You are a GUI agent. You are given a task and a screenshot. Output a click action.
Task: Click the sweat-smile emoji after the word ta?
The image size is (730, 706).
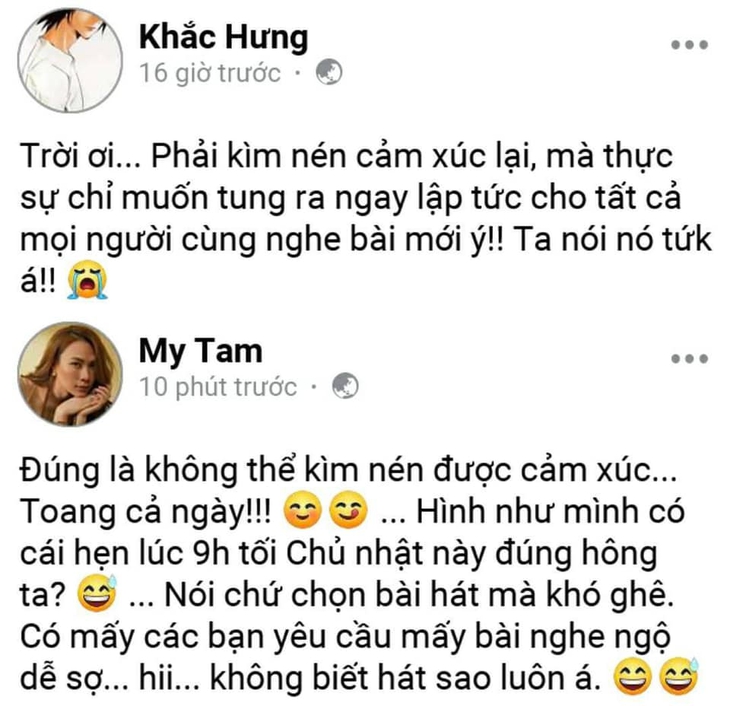[x=97, y=592]
